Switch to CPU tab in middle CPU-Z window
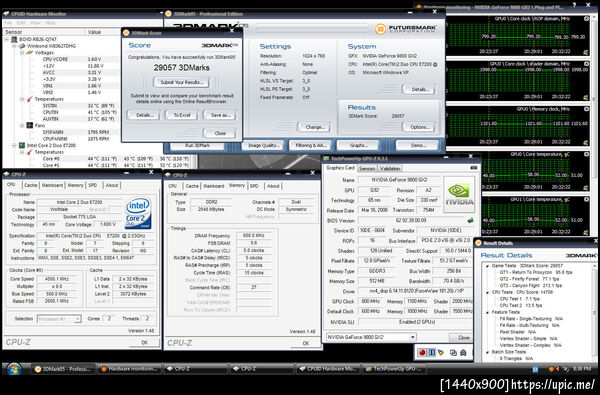600x395 pixels. pyautogui.click(x=173, y=186)
